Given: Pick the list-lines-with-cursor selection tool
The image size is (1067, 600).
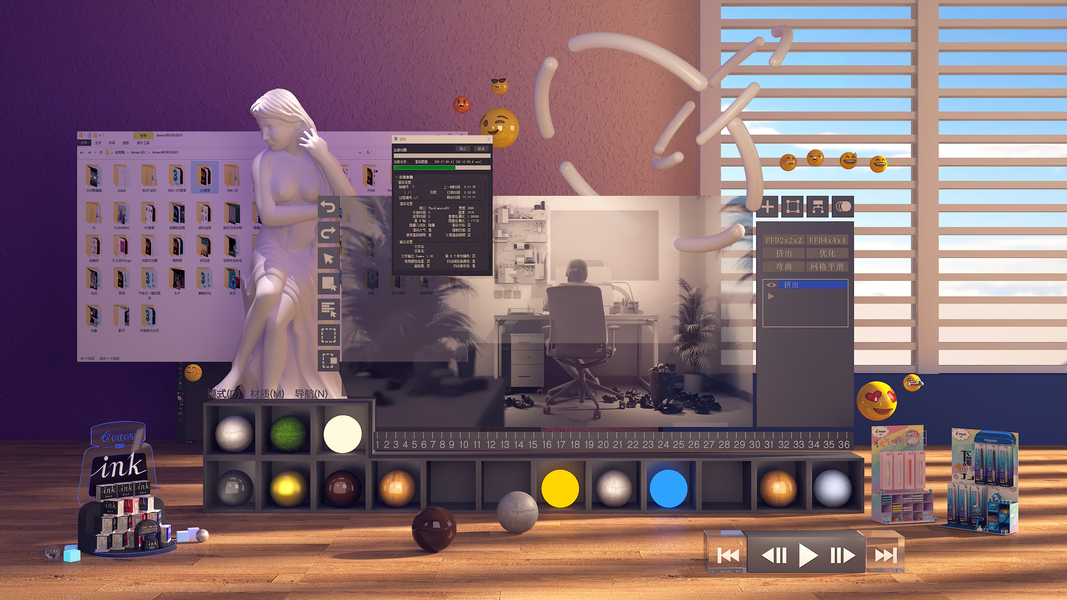Looking at the screenshot, I should tap(328, 310).
